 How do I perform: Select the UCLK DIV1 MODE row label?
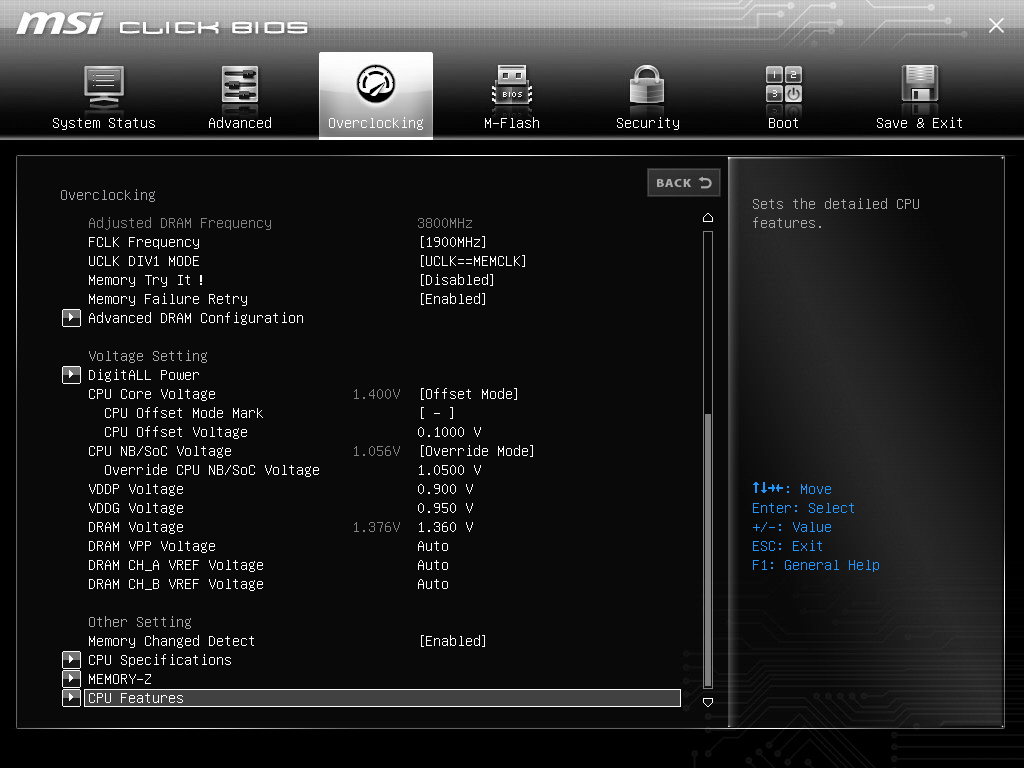coord(144,261)
